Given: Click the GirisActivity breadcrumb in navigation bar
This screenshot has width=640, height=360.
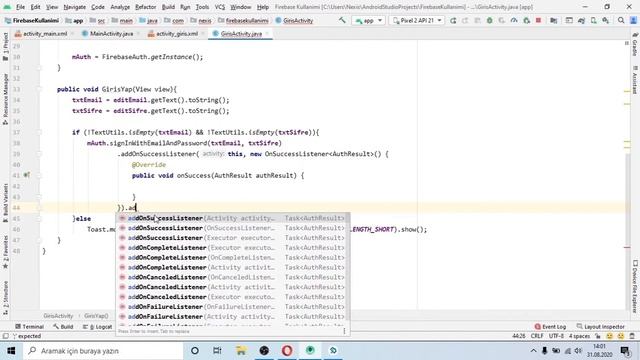Looking at the screenshot, I should (294, 20).
